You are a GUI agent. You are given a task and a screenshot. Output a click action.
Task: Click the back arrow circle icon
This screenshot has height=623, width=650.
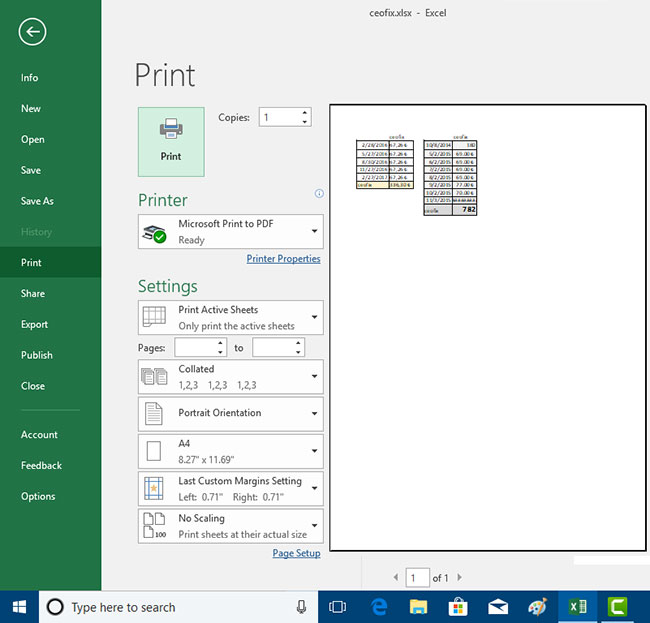pyautogui.click(x=32, y=32)
